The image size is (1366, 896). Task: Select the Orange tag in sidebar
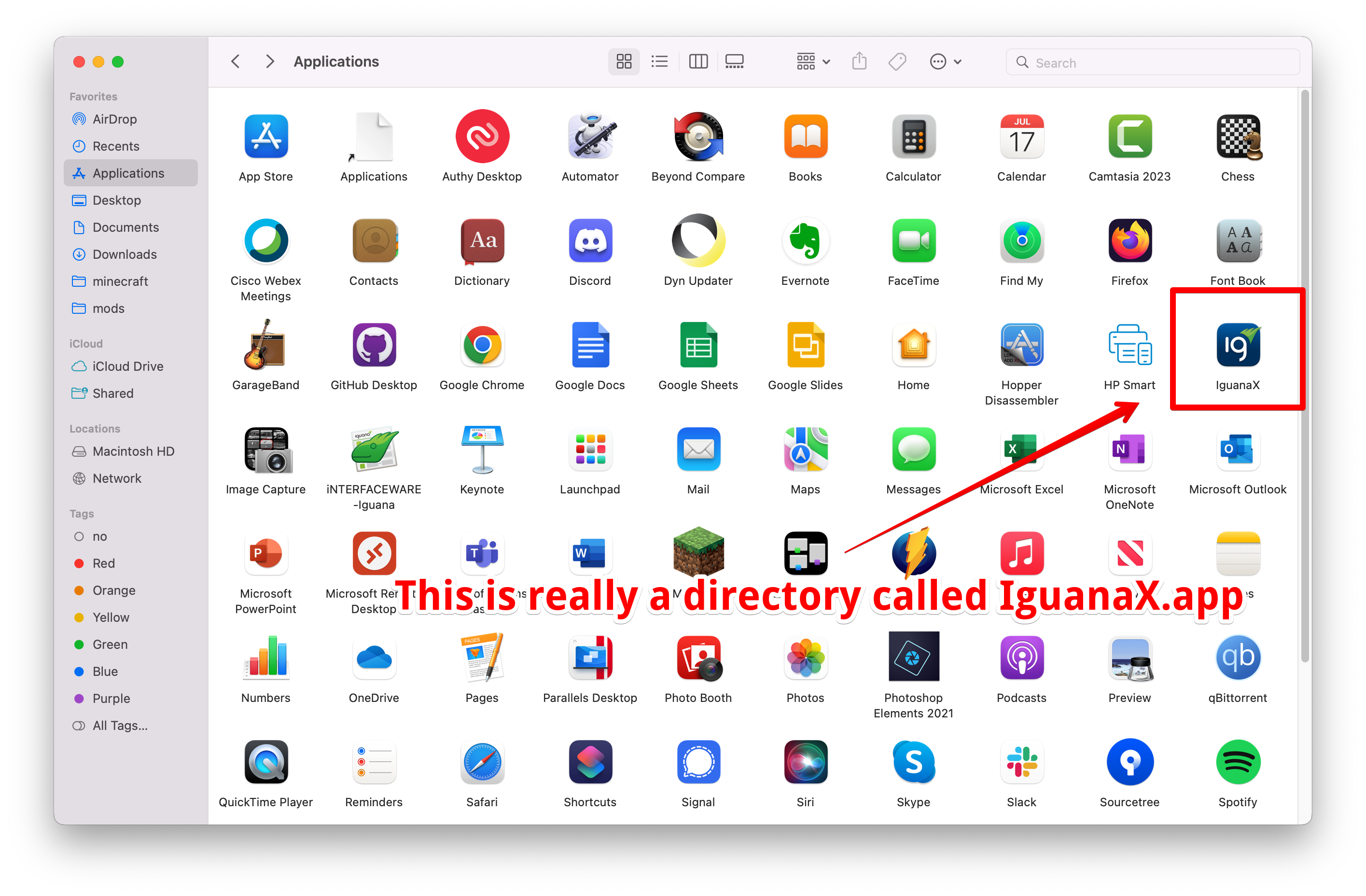(x=113, y=590)
